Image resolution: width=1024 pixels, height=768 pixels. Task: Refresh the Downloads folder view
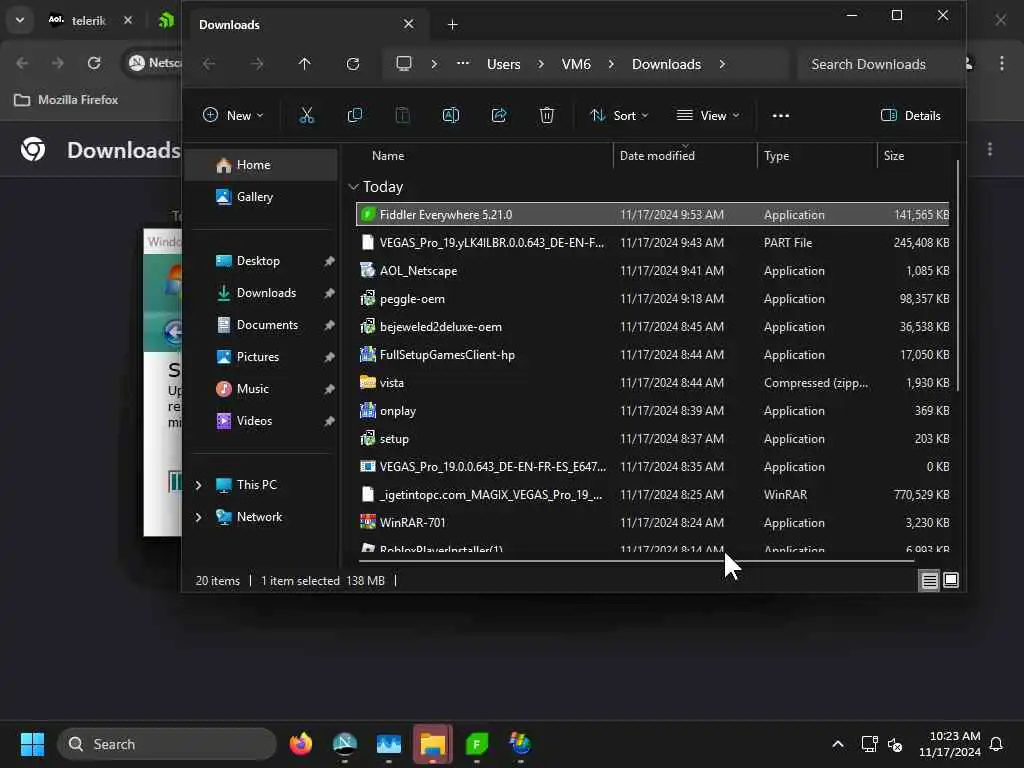(353, 64)
